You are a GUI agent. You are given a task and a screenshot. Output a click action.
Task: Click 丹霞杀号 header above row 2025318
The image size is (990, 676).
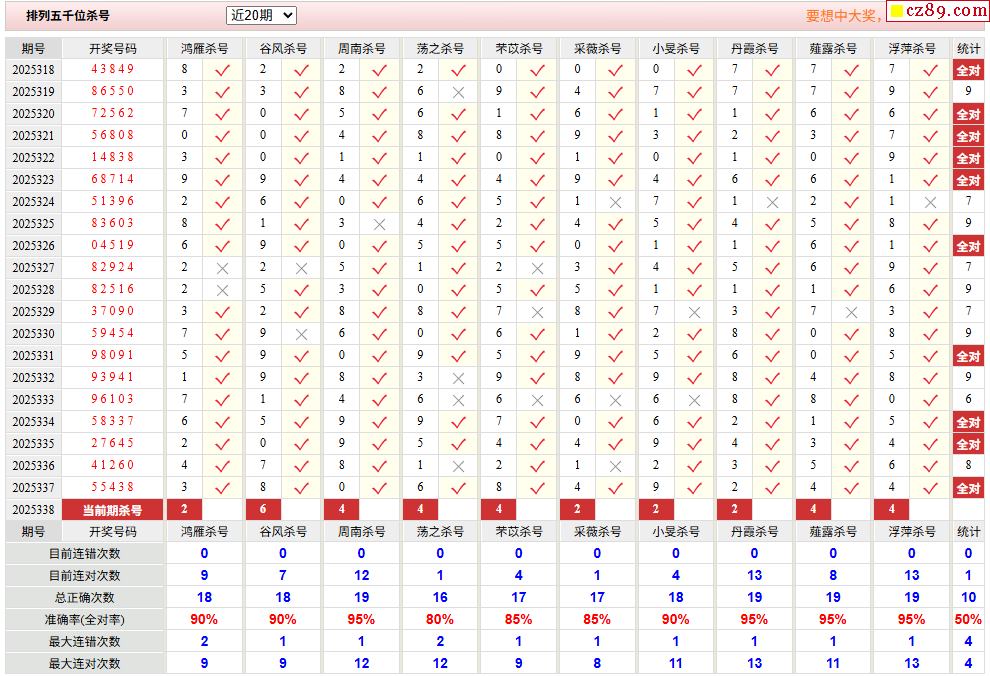[754, 48]
